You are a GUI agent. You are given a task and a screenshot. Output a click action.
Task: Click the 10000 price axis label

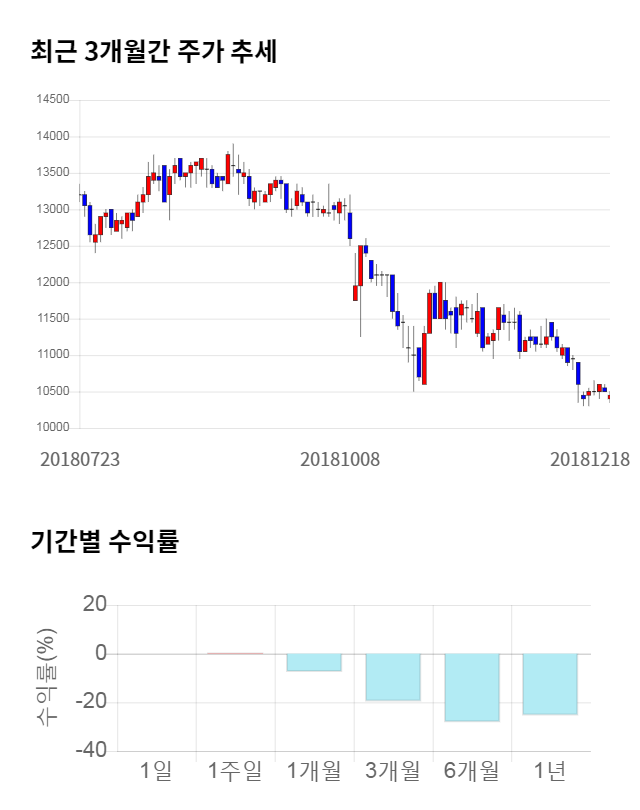click(x=52, y=428)
